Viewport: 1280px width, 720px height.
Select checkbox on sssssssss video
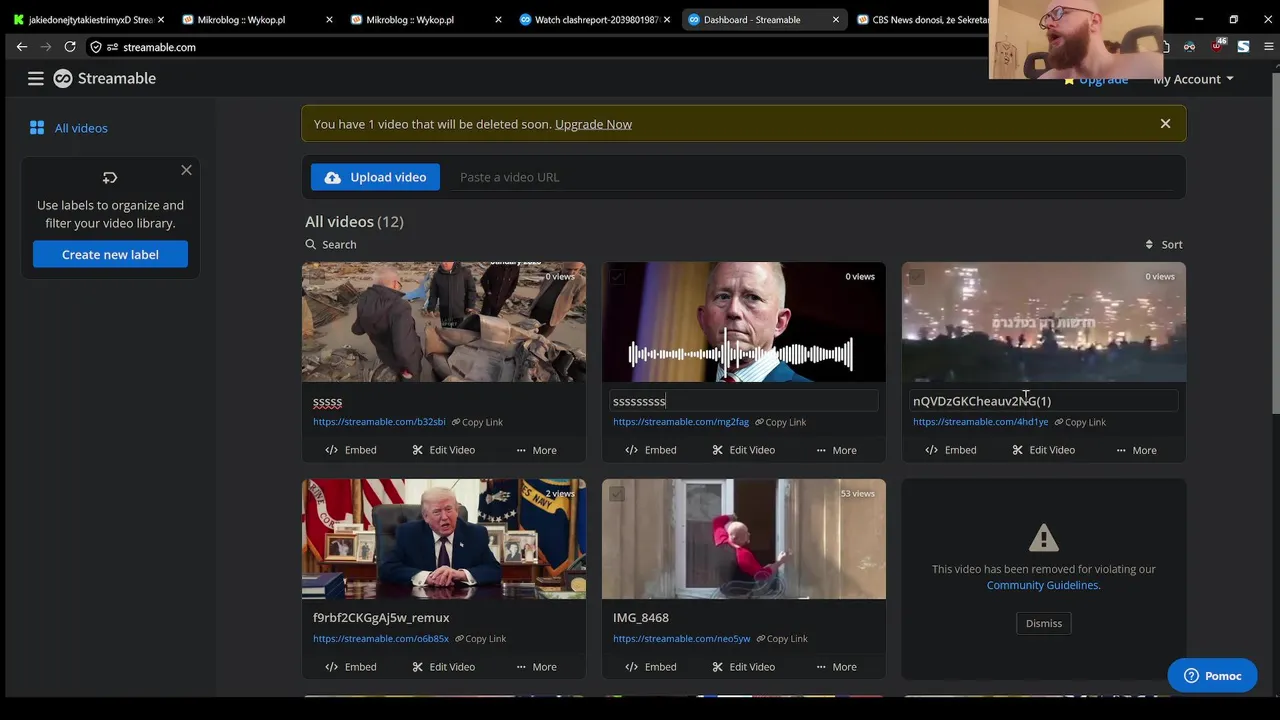(617, 277)
